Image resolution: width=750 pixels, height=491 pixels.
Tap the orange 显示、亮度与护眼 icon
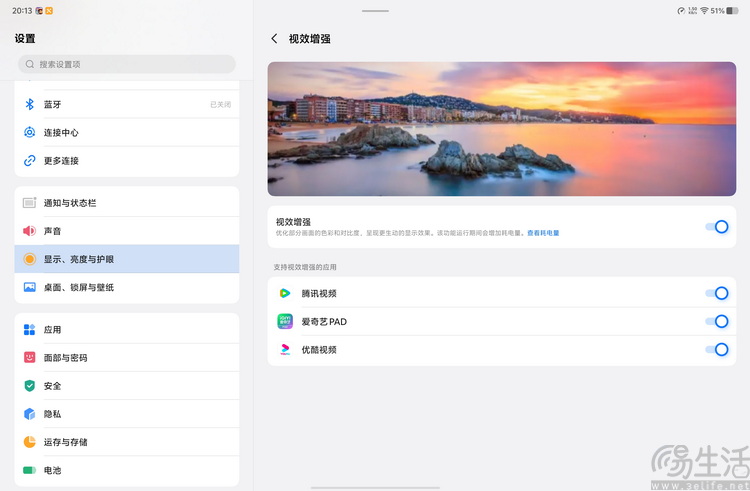30,259
